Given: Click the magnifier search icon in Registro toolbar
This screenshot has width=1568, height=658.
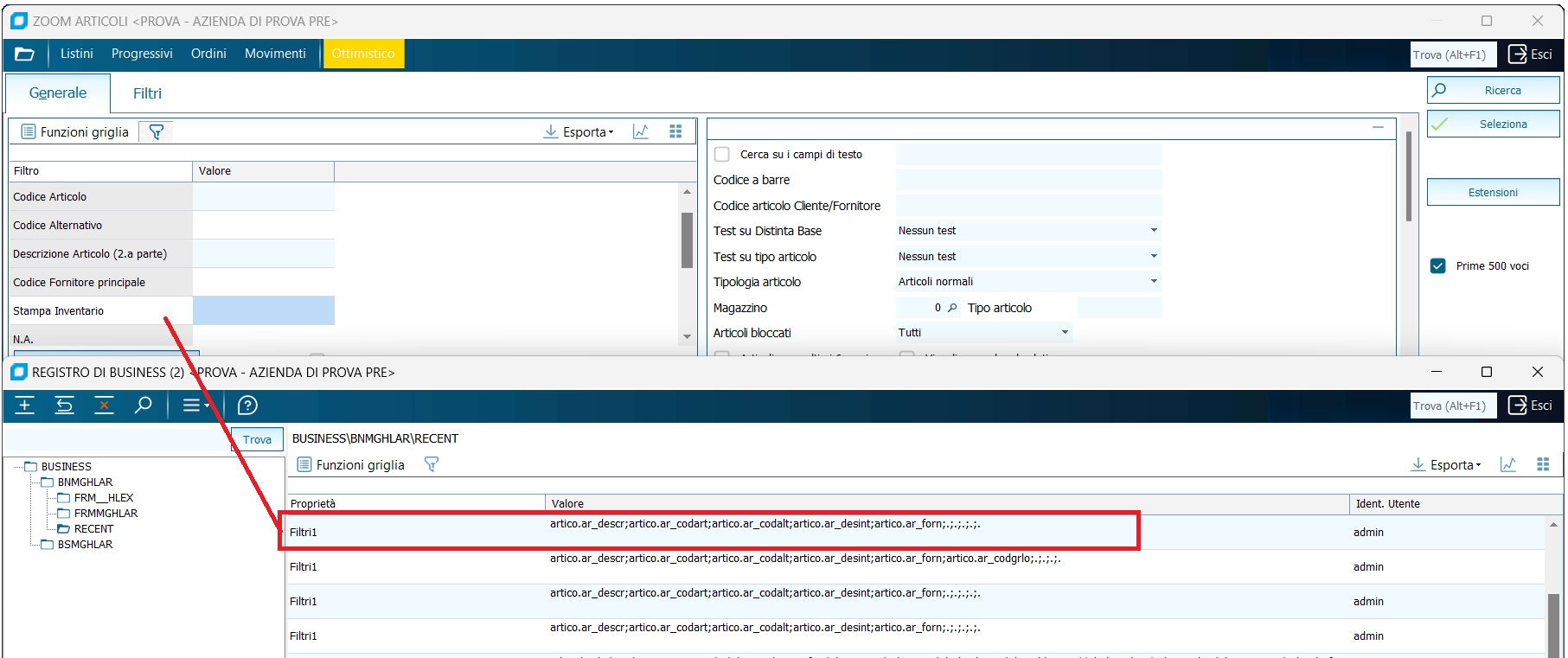Looking at the screenshot, I should coord(144,406).
